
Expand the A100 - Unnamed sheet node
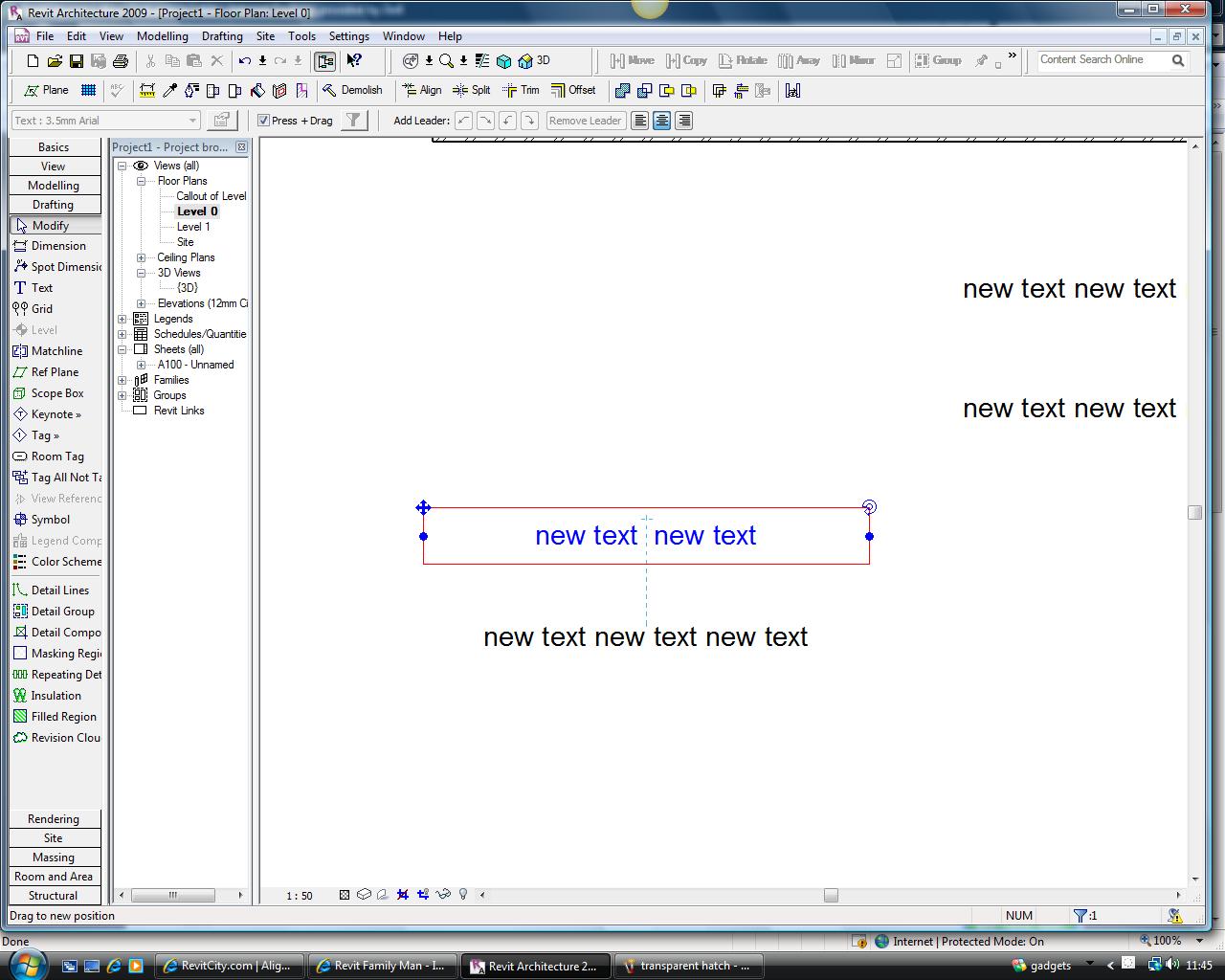click(x=142, y=365)
